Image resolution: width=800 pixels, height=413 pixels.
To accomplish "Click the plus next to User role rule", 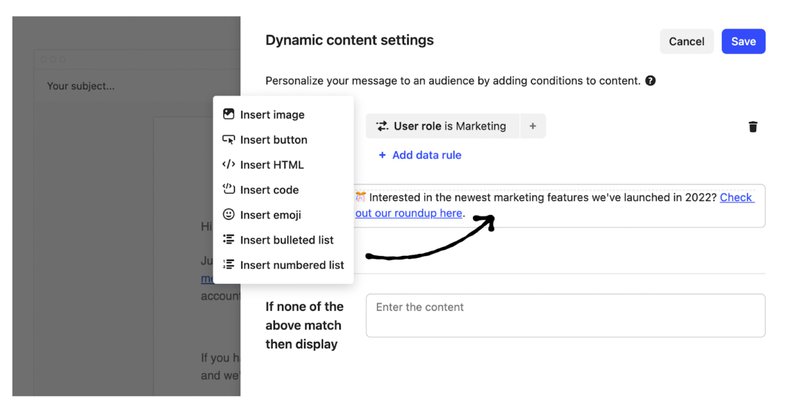I will tap(533, 126).
